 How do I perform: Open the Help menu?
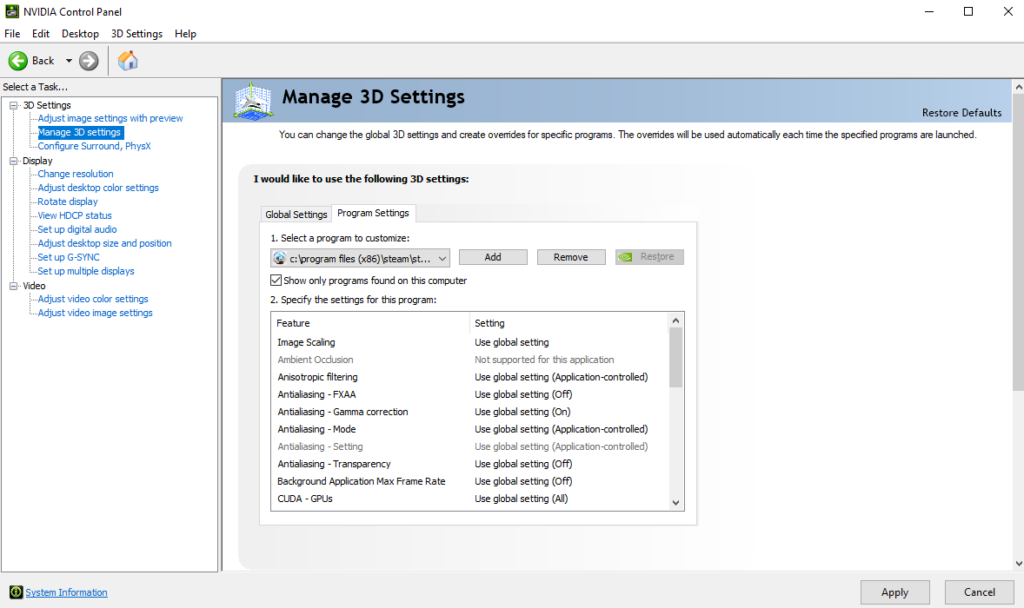coord(185,33)
